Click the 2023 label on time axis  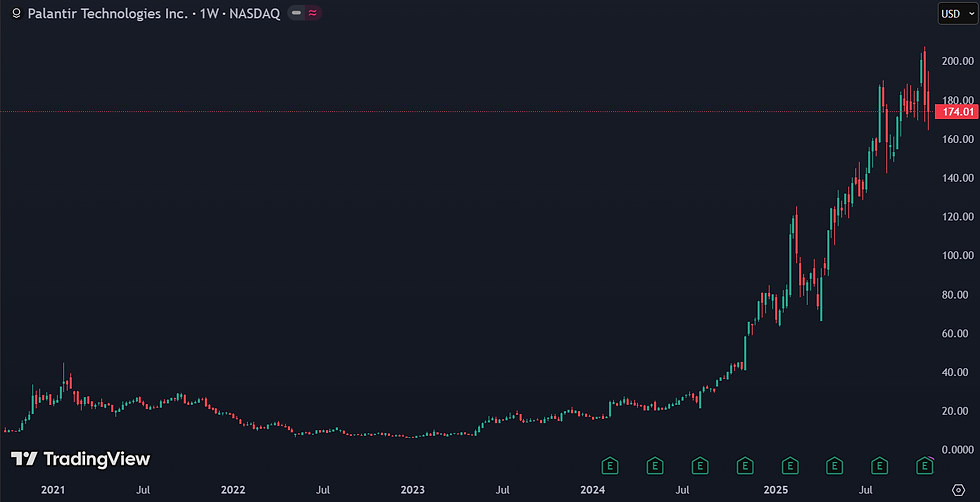tap(412, 489)
